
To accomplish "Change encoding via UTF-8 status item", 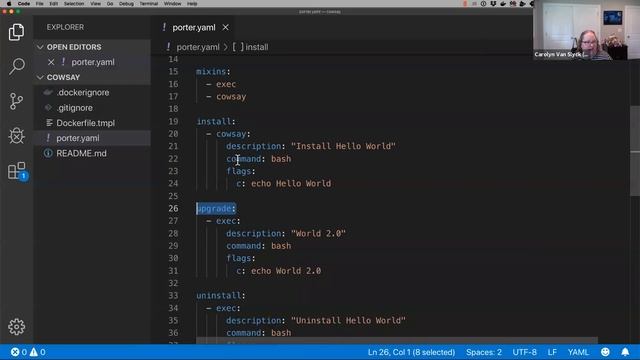I will click(524, 352).
